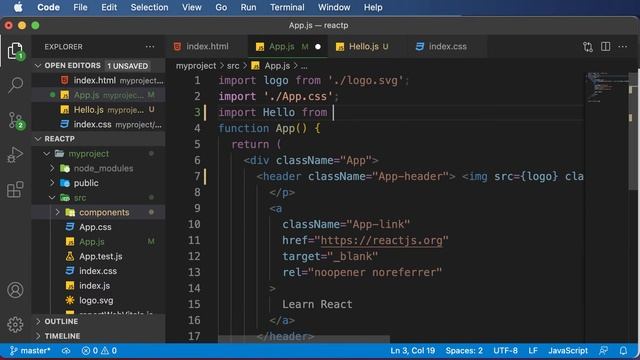Split the editor to the right
The height and width of the screenshot is (360, 640).
606,47
